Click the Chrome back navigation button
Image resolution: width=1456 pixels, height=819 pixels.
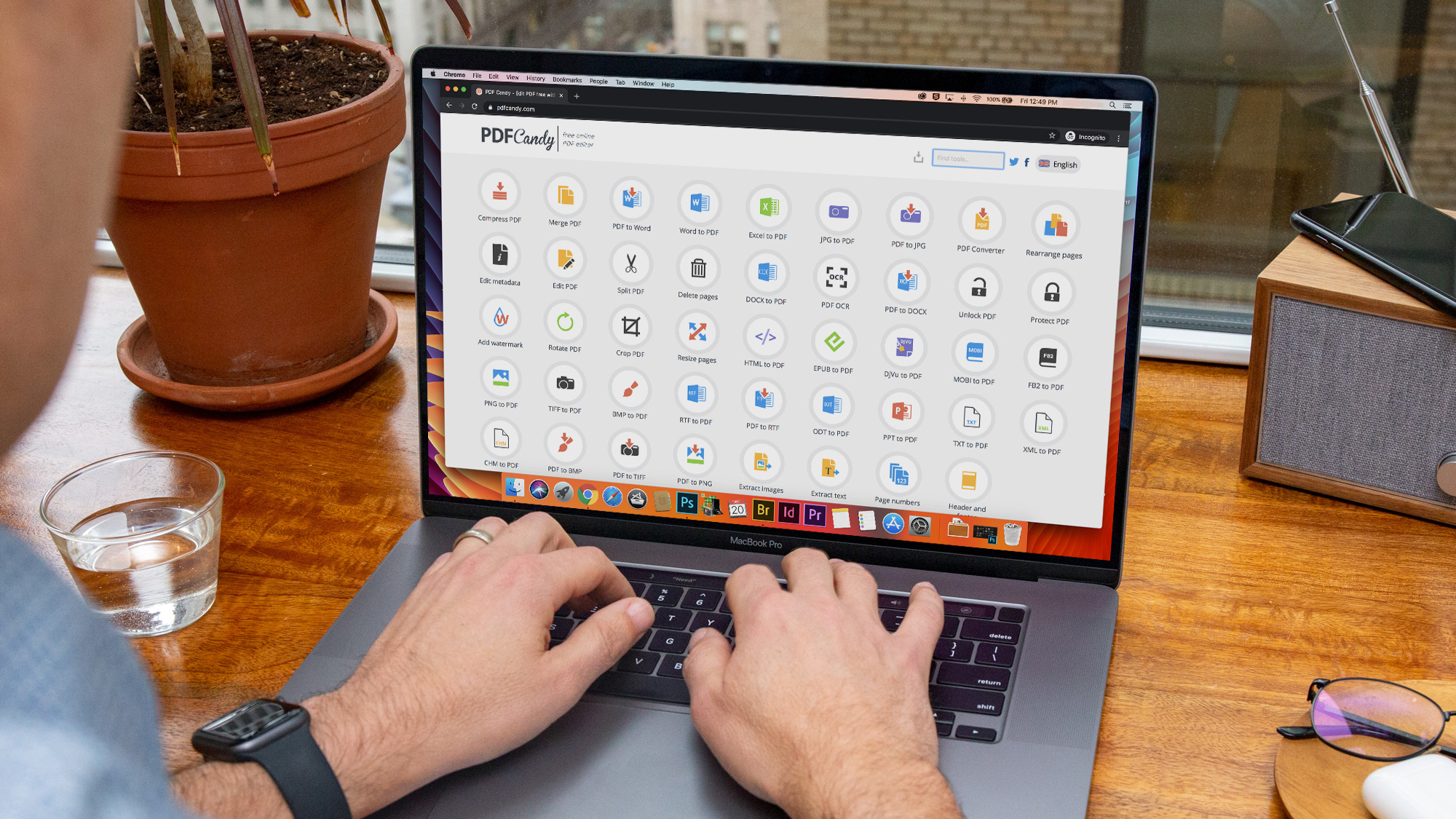449,107
